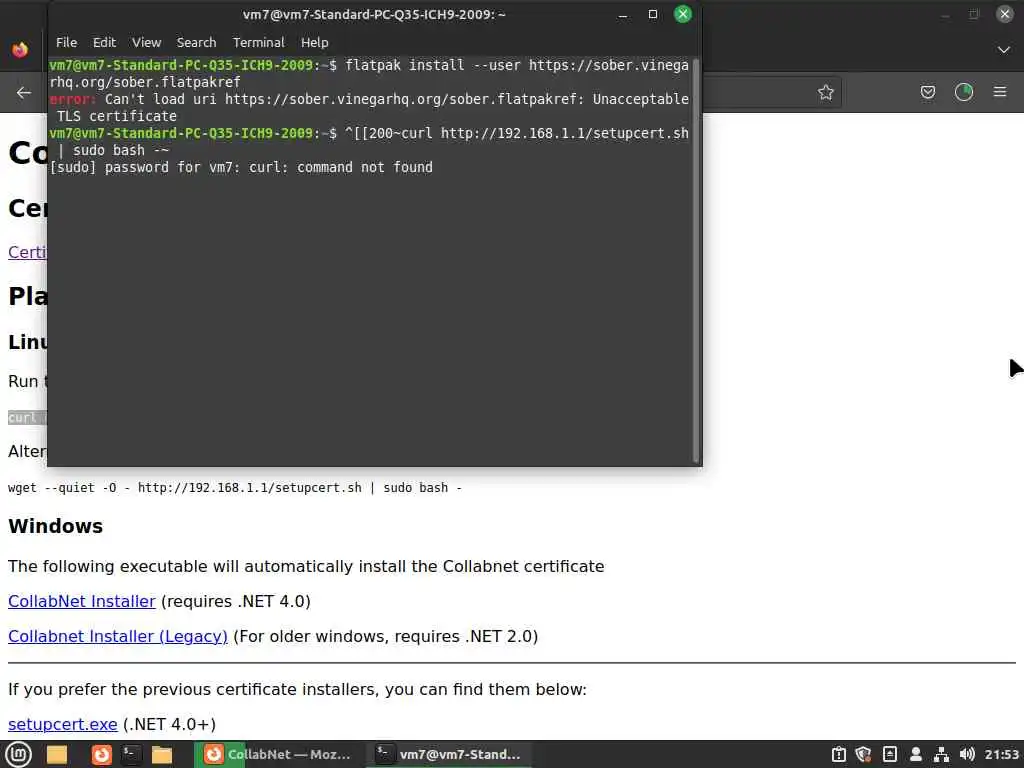
Task: Click 'The following executable will automatically install' sentence
Action: pyautogui.click(x=306, y=566)
